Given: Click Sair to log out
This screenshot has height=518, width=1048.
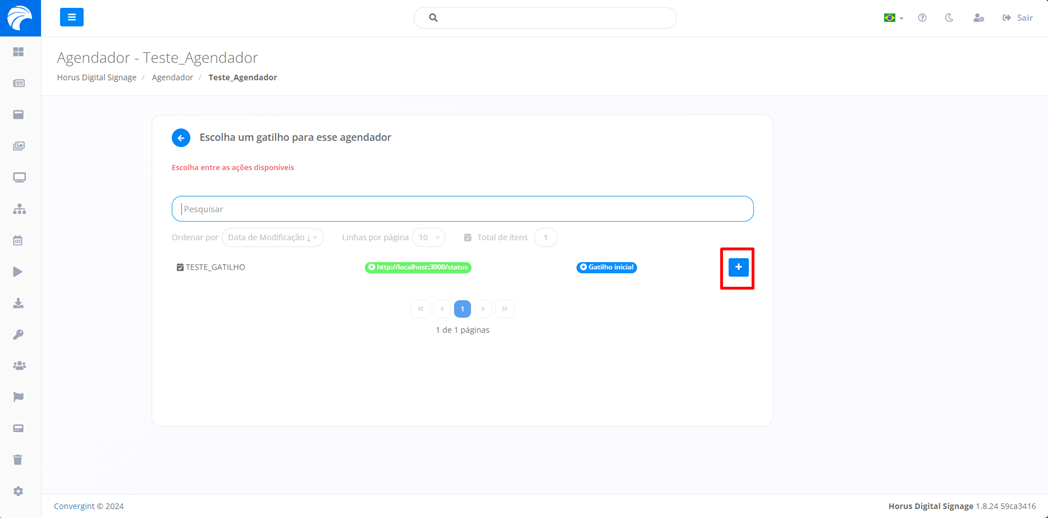Looking at the screenshot, I should pyautogui.click(x=1017, y=18).
